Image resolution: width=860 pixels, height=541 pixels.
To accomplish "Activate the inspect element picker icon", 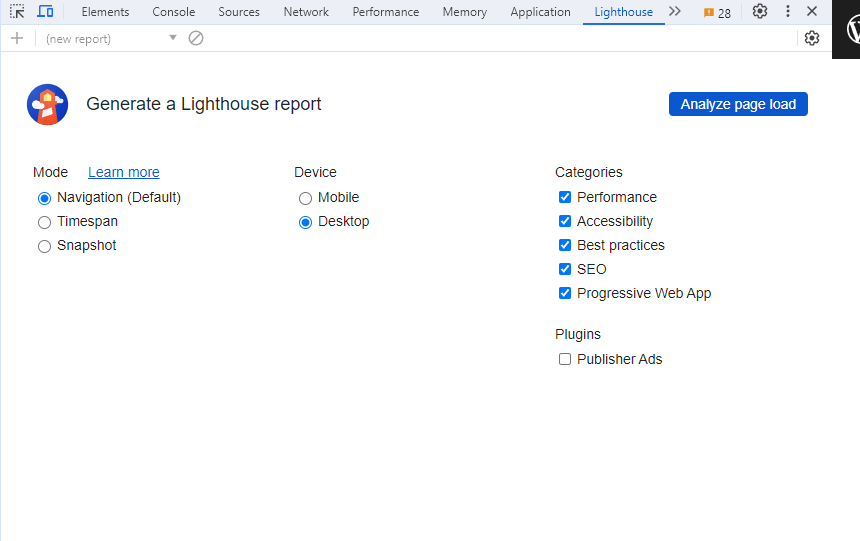I will (17, 12).
